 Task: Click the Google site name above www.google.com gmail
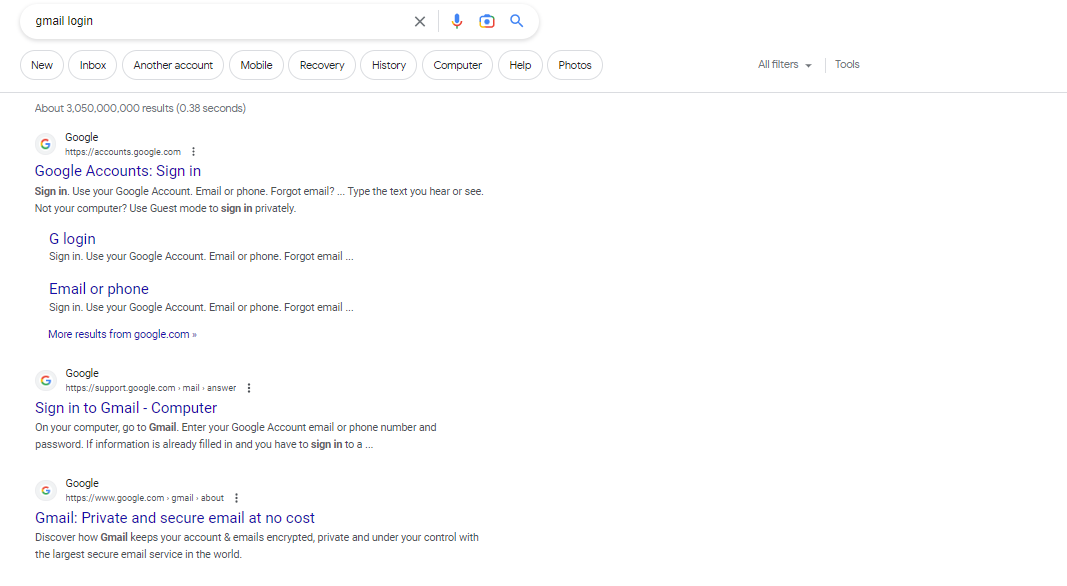pyautogui.click(x=82, y=483)
